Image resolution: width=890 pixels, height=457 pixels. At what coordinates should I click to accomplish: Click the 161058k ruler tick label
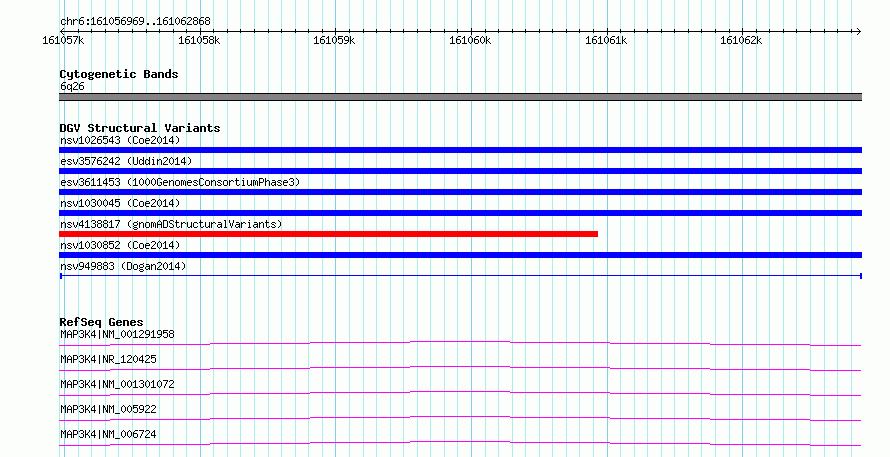(199, 40)
